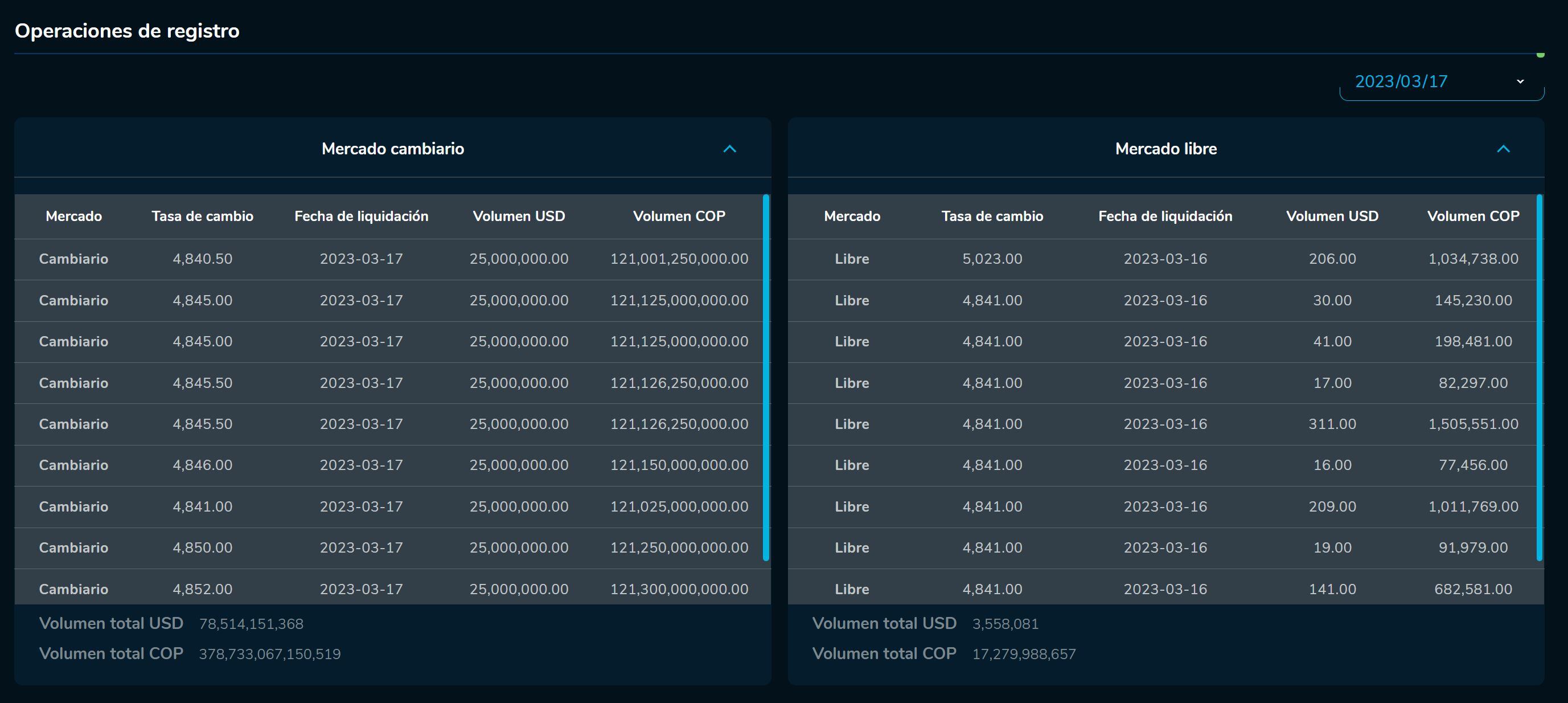Click the 378,733,067,150,519 total COP value
This screenshot has width=1568, height=703.
point(270,654)
